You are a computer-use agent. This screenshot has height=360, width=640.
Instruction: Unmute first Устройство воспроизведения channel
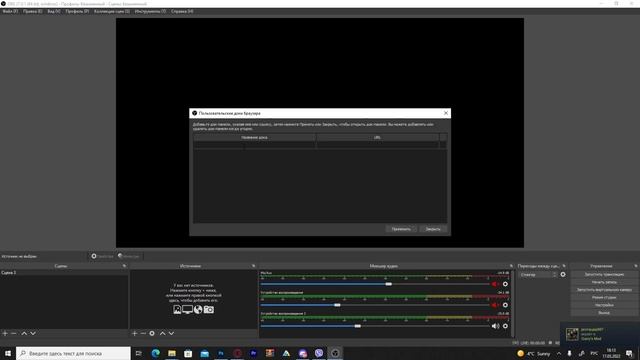click(495, 305)
